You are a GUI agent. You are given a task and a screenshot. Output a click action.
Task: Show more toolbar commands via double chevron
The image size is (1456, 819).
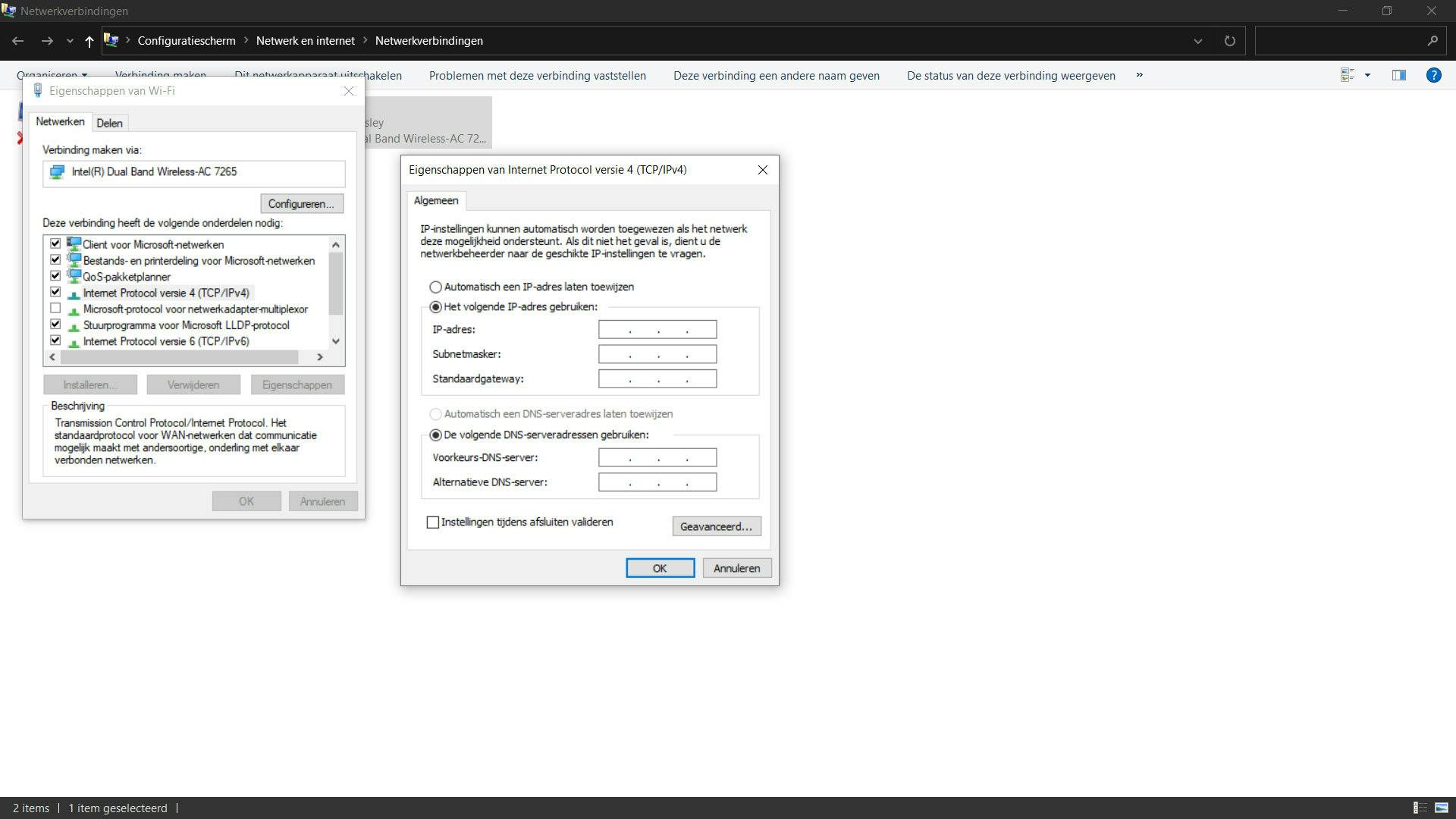(1139, 75)
